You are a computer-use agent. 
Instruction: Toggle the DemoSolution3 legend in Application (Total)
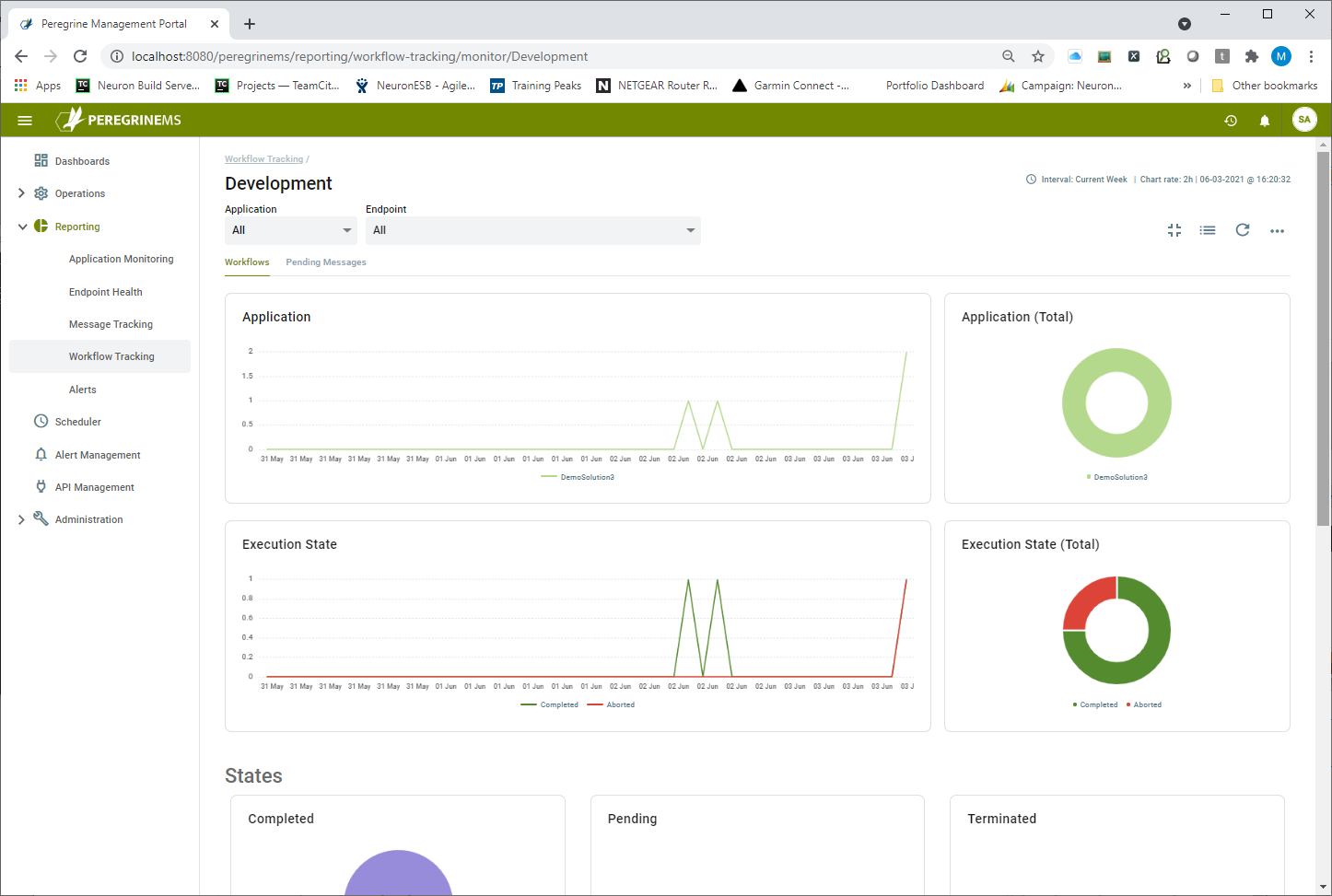click(x=1117, y=477)
